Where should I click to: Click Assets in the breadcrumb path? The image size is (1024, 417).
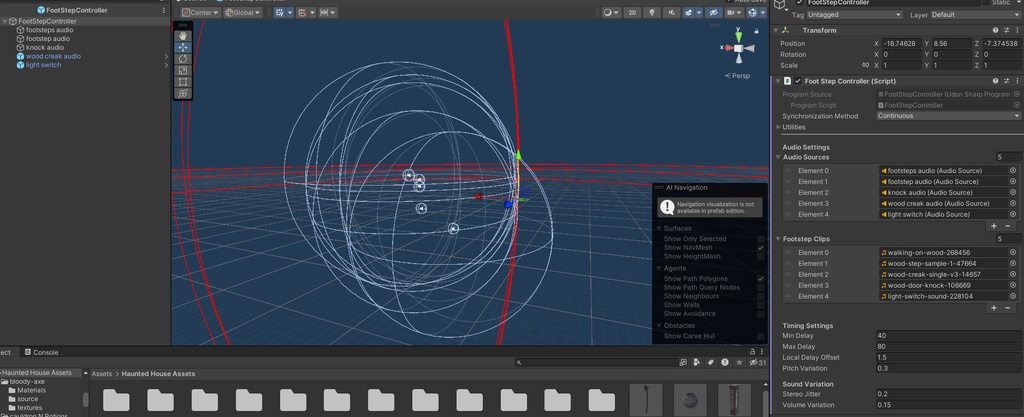pyautogui.click(x=102, y=374)
